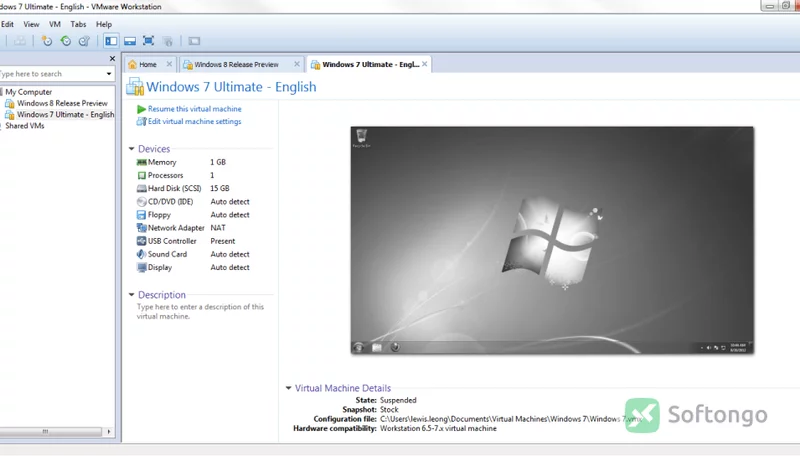Image resolution: width=800 pixels, height=456 pixels.
Task: Click the Hard Disk (SCSI) icon
Action: 141,189
